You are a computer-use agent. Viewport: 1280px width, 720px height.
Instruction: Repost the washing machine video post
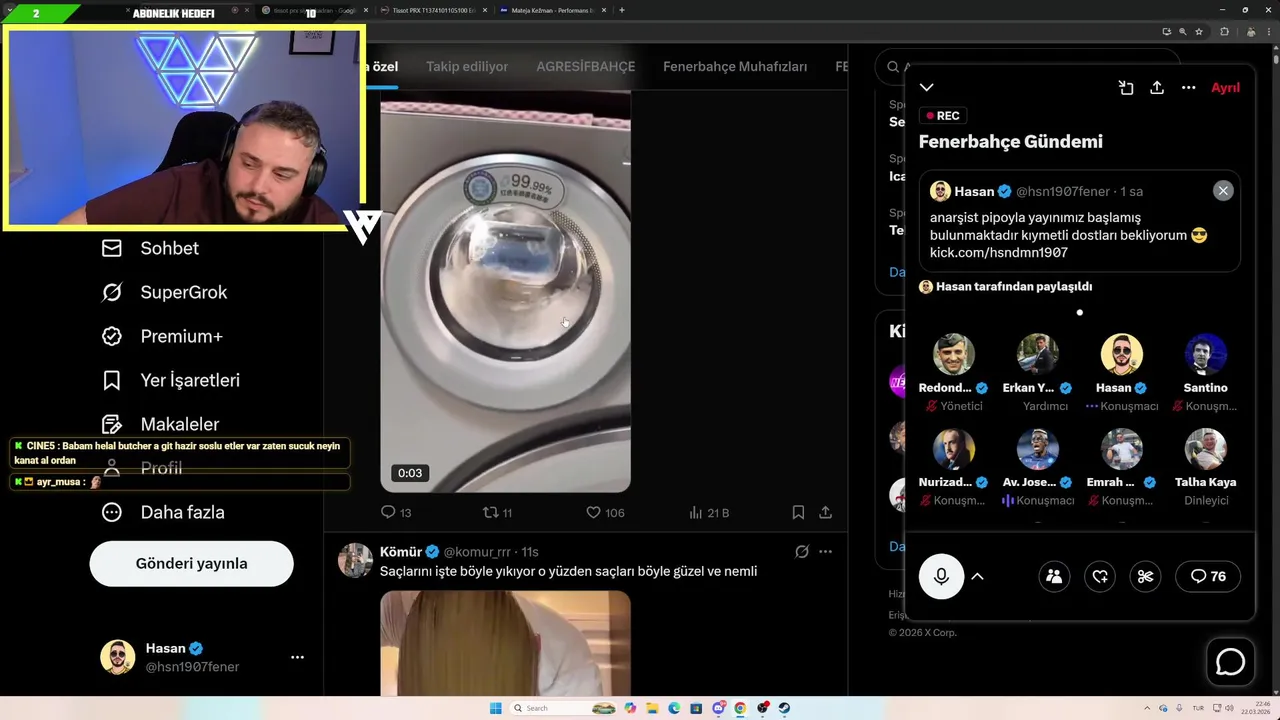coord(497,512)
